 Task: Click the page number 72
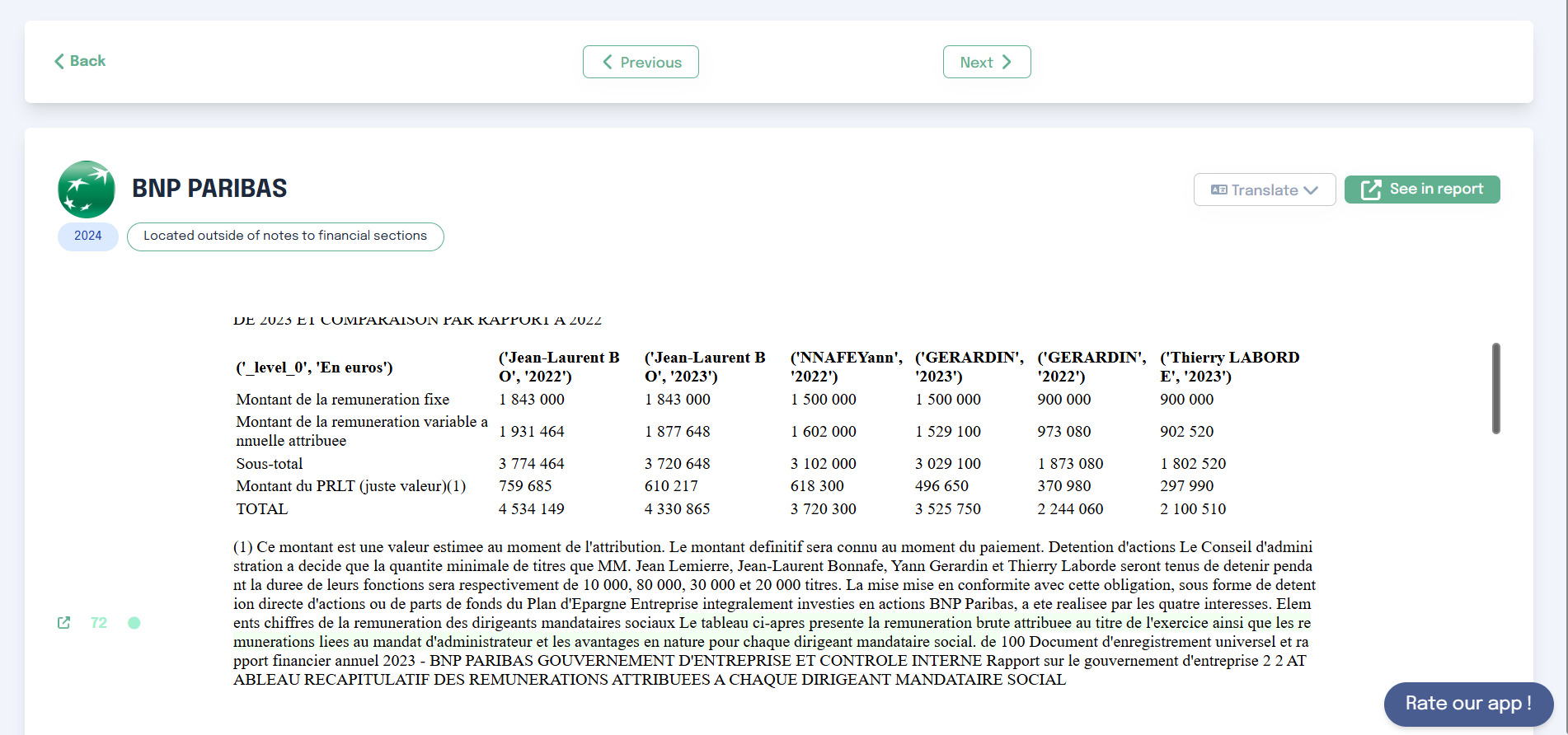click(99, 623)
